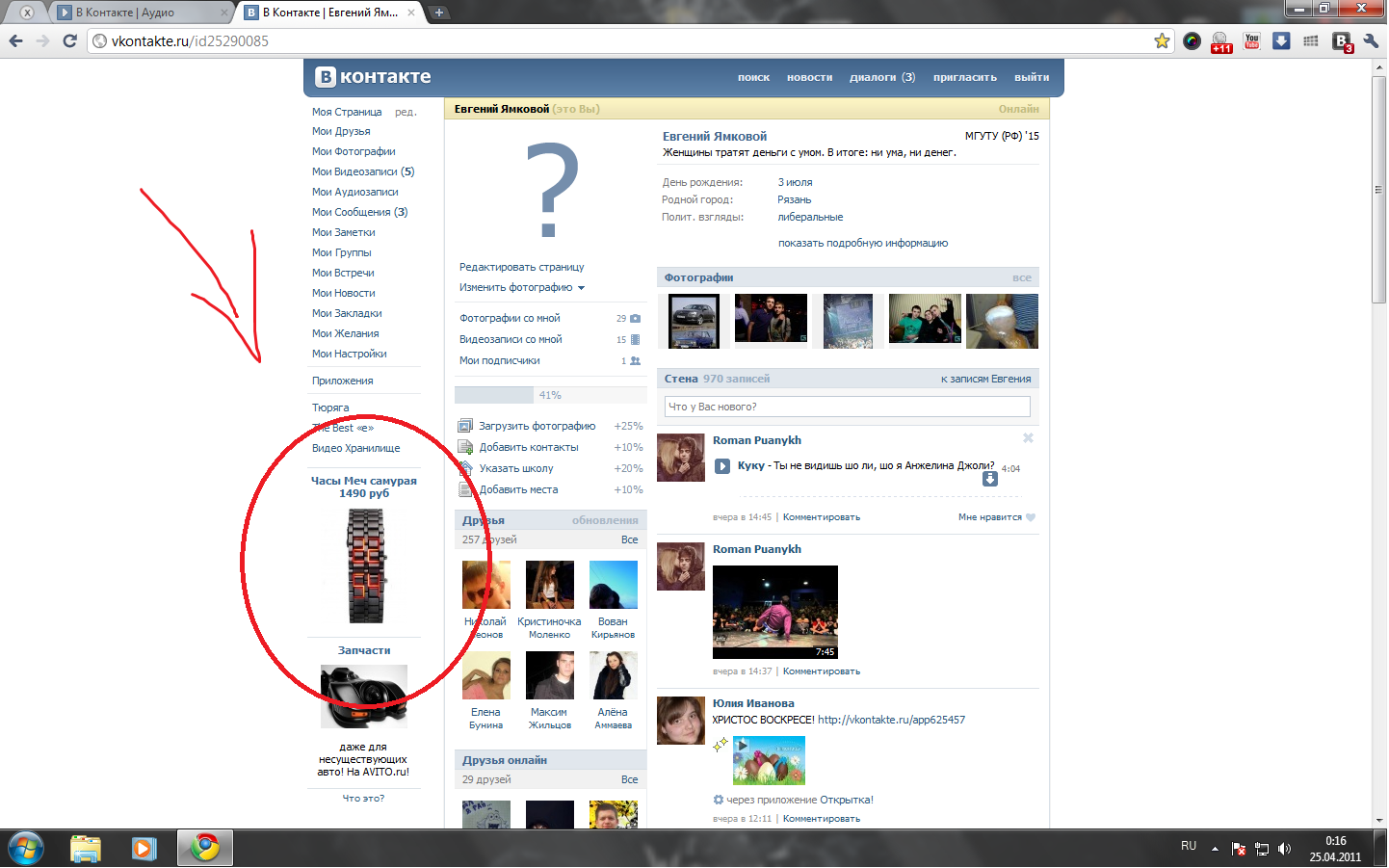Image resolution: width=1389 pixels, height=868 pixels.
Task: Open the 7:45 video thumbnail
Action: [775, 613]
